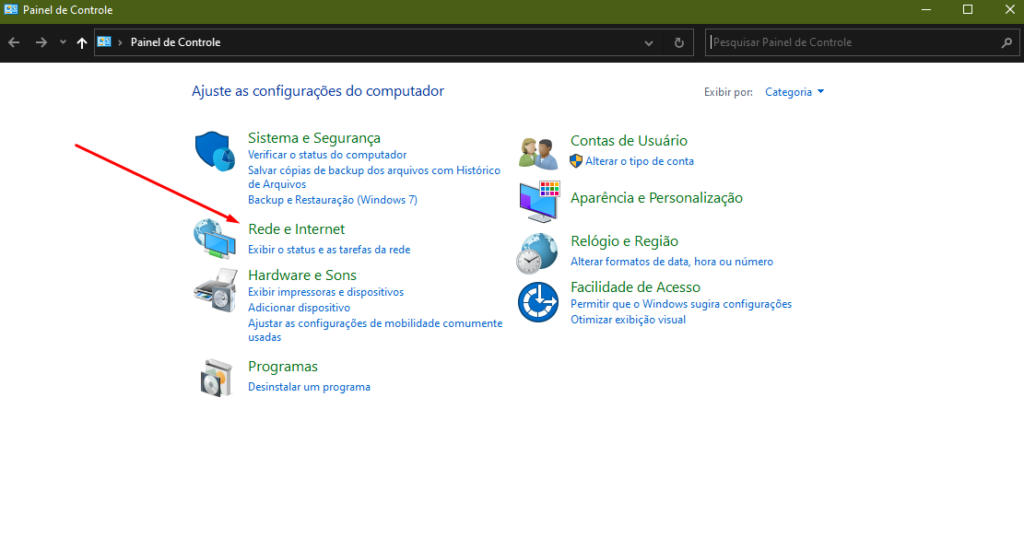Viewport: 1024px width, 538px height.
Task: Click Alterar o tipo de conta
Action: [x=639, y=161]
